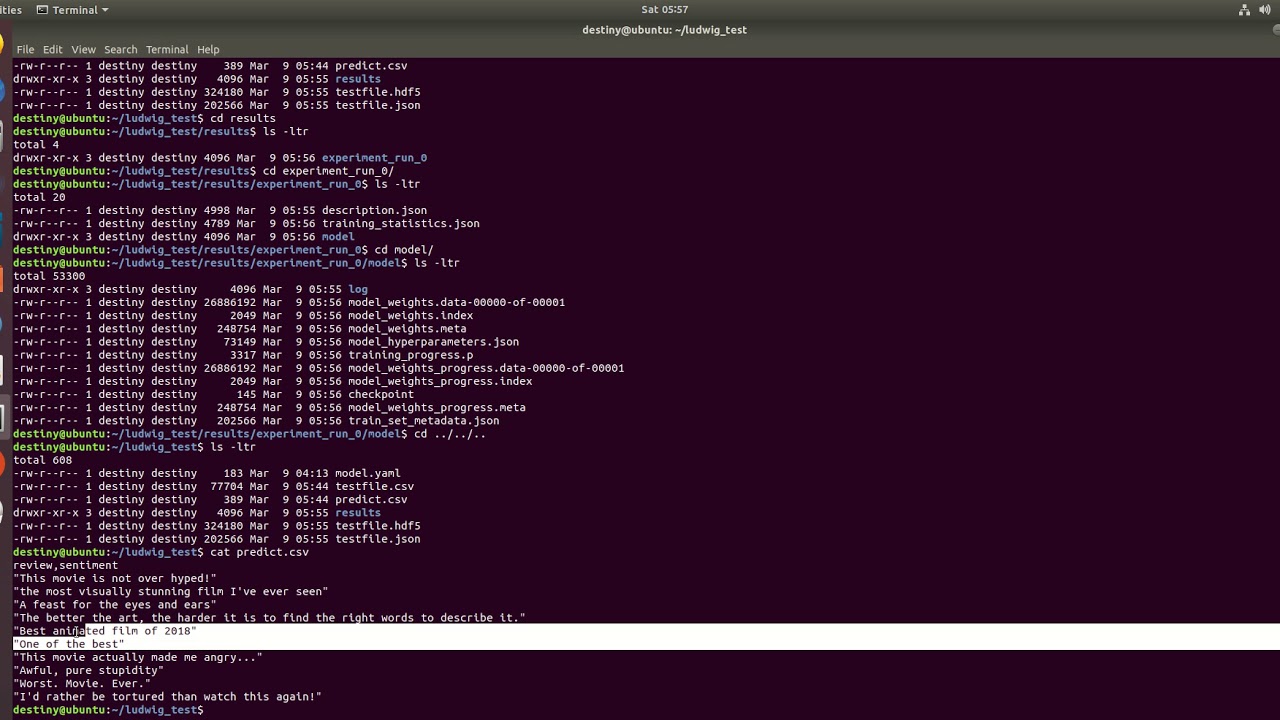Viewport: 1280px width, 720px height.
Task: Click the 'review,sentiment' header line
Action: (x=65, y=565)
